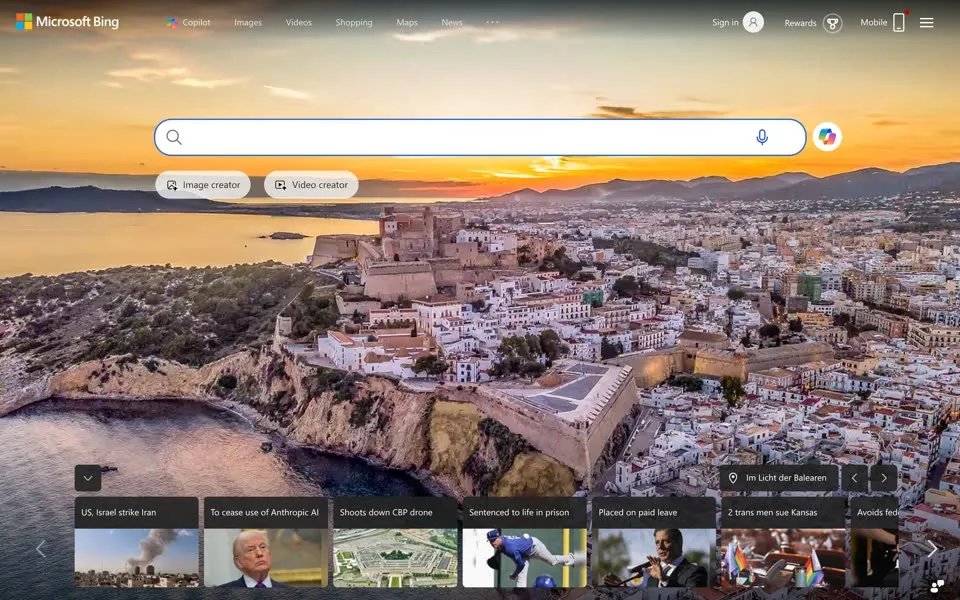Click the Sign in link
The height and width of the screenshot is (600, 960).
tap(725, 23)
